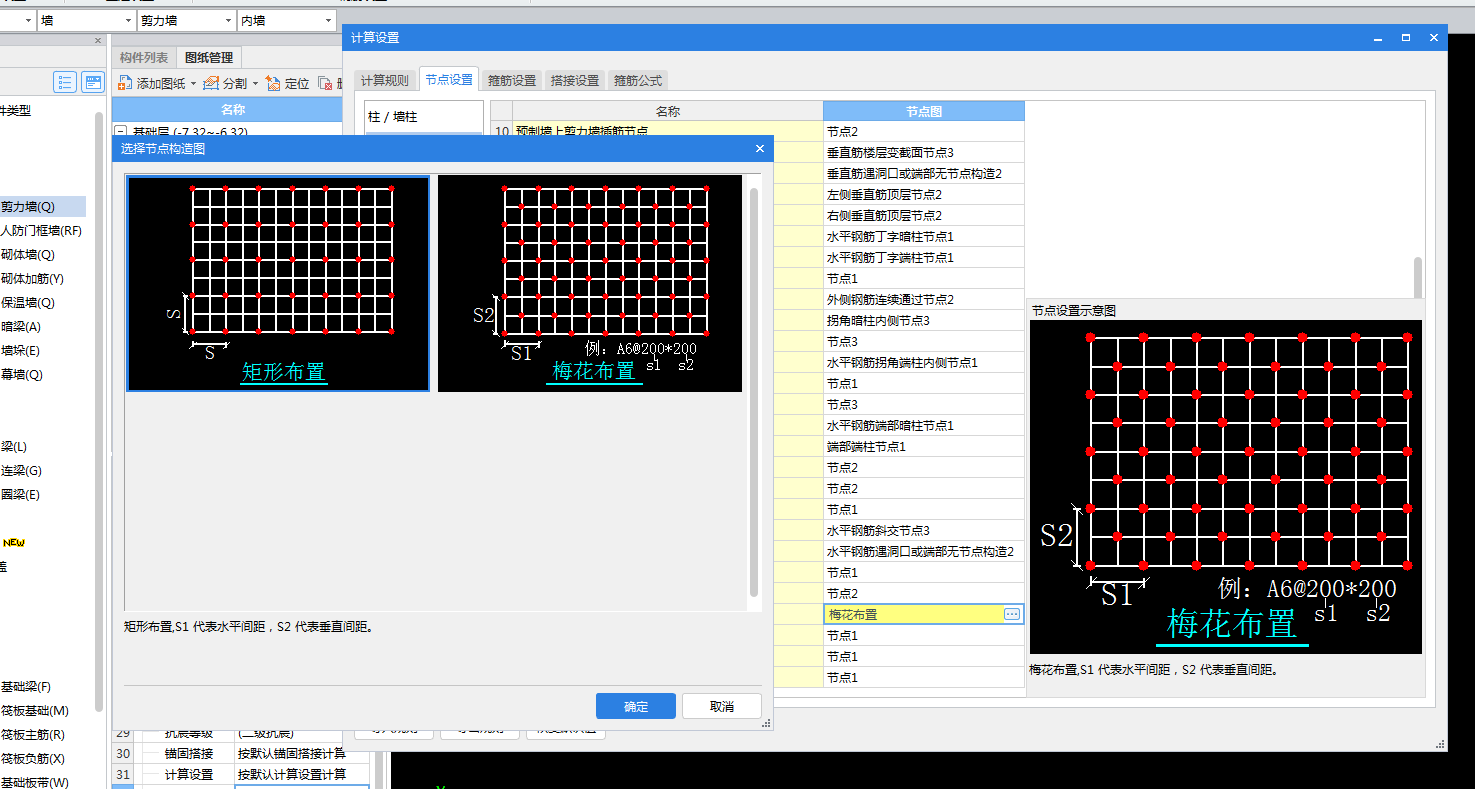Maximize the 计算设置 window
The height and width of the screenshot is (789, 1475).
1405,37
